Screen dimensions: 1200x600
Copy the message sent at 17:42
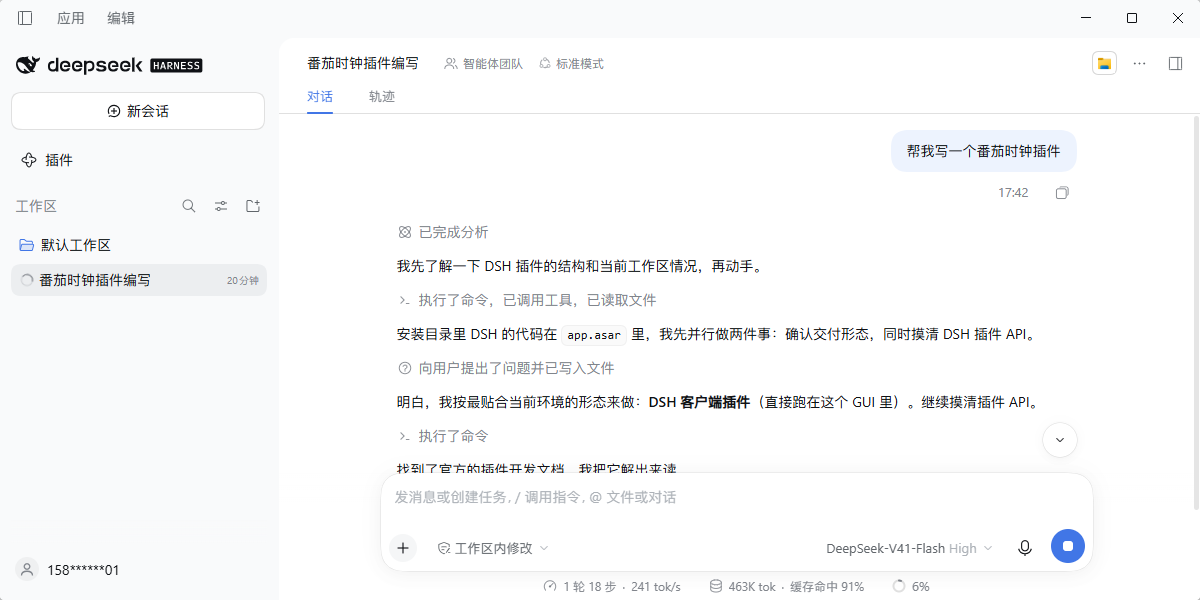[x=1062, y=193]
